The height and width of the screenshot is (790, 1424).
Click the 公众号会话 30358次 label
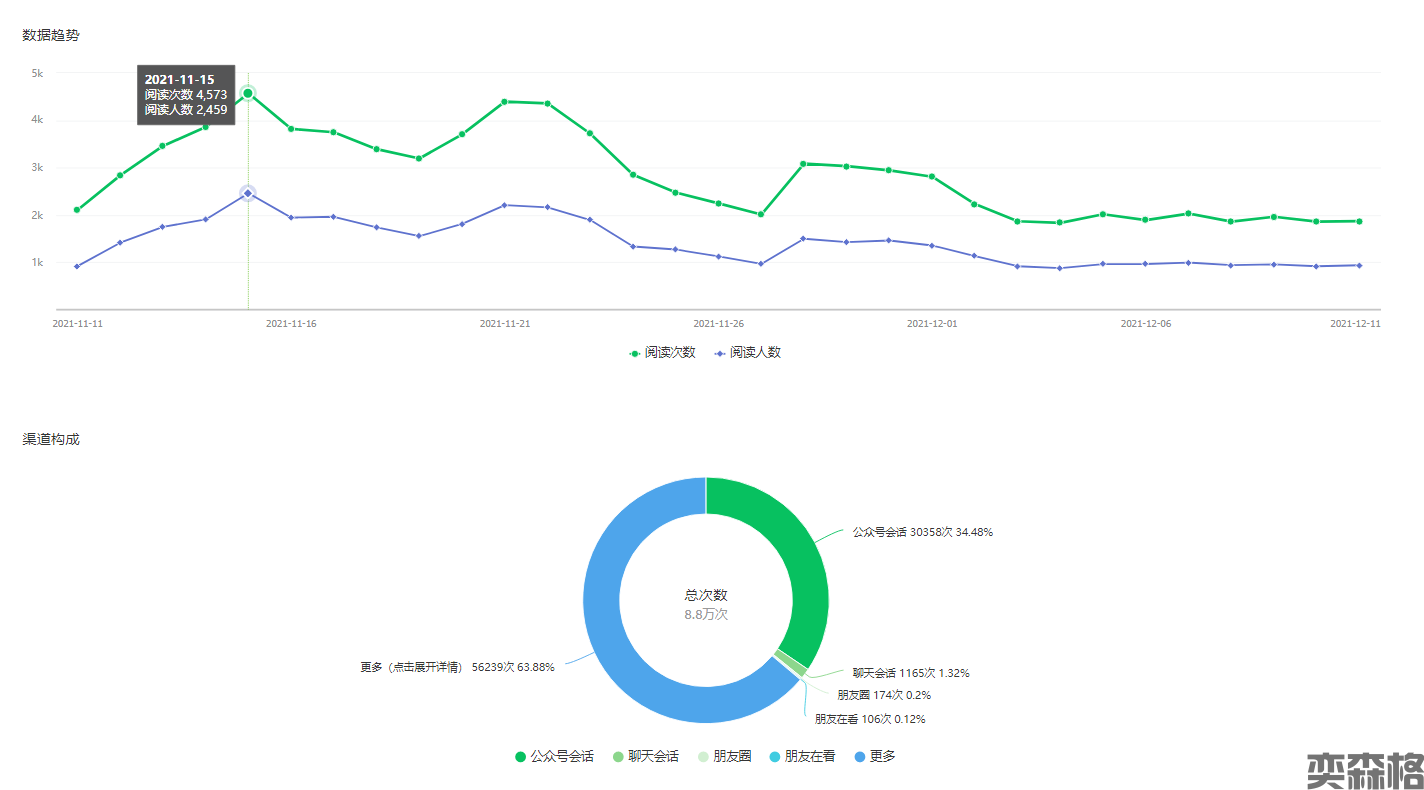point(922,532)
